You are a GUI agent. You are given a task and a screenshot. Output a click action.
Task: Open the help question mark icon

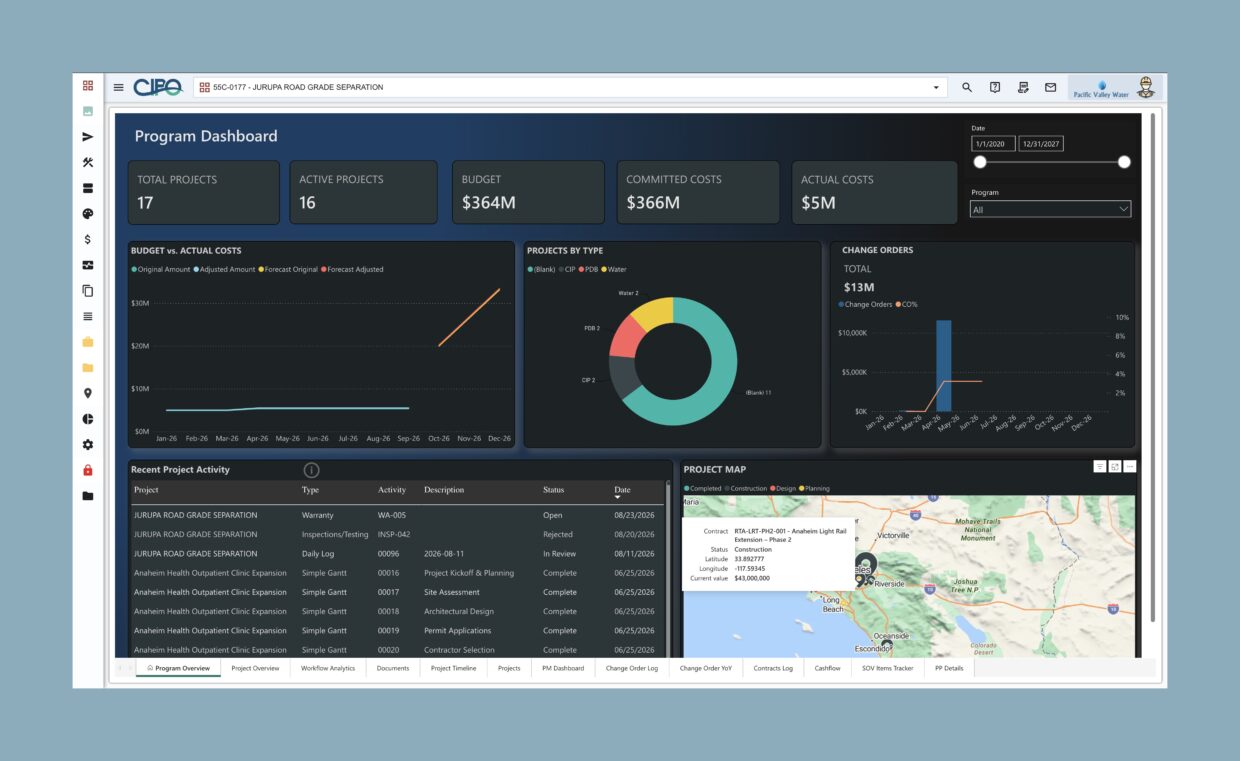[x=995, y=87]
